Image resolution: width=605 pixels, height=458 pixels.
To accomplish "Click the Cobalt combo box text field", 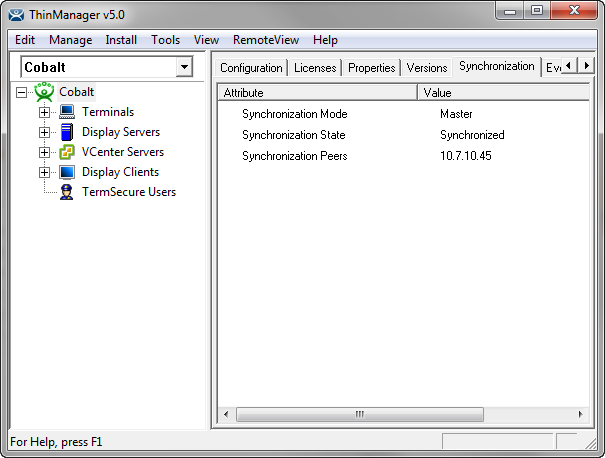I will [99, 67].
